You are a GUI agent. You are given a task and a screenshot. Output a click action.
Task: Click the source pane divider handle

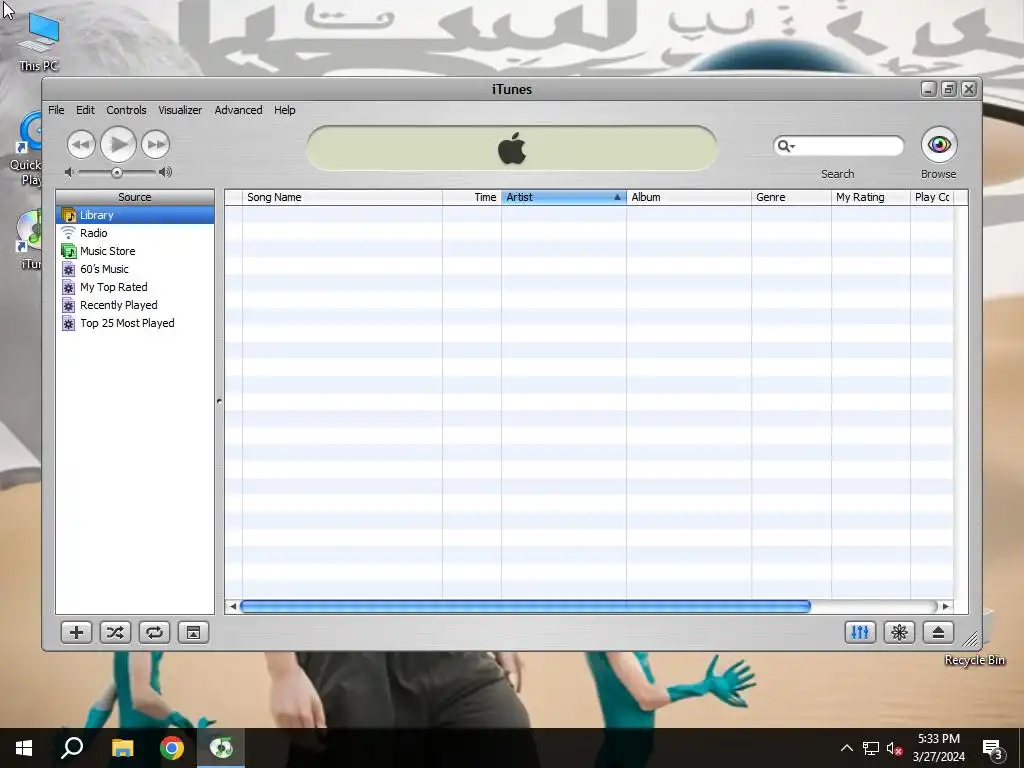coord(219,401)
